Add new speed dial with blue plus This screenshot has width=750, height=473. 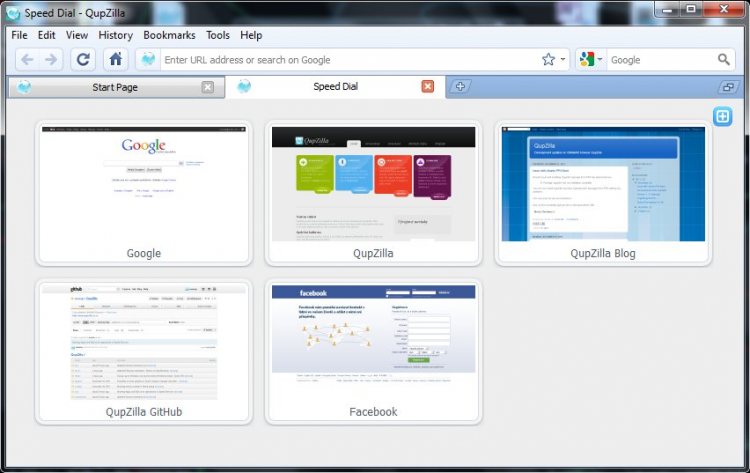pyautogui.click(x=722, y=116)
